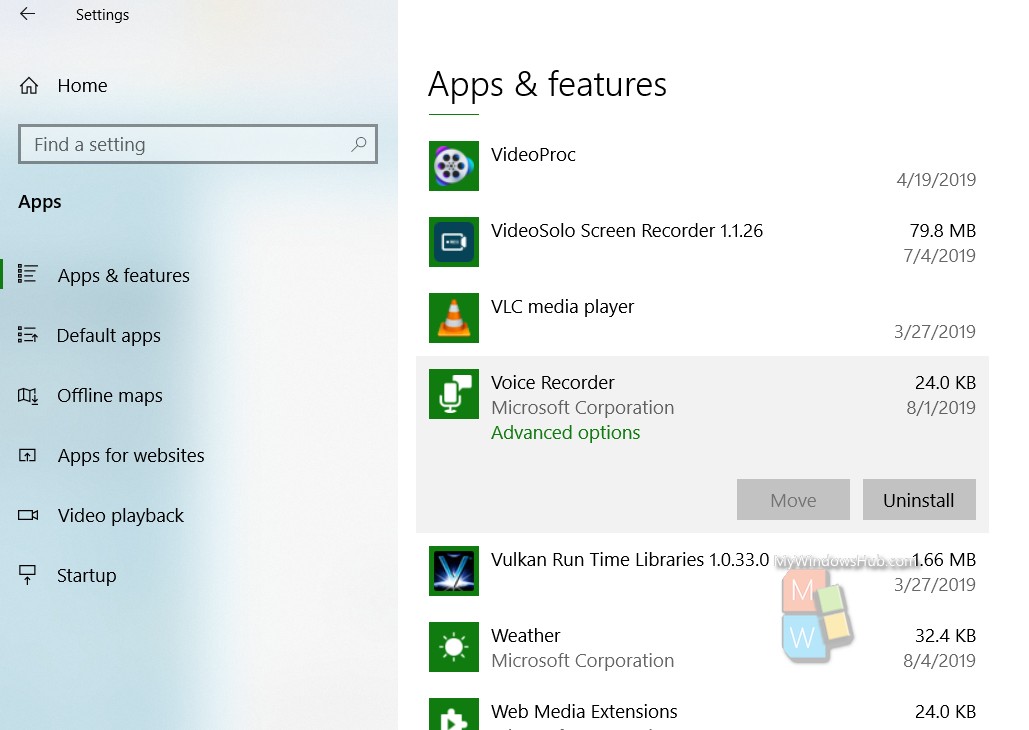Focus the Find a setting search box
Viewport: 1029px width, 730px height.
(x=198, y=144)
